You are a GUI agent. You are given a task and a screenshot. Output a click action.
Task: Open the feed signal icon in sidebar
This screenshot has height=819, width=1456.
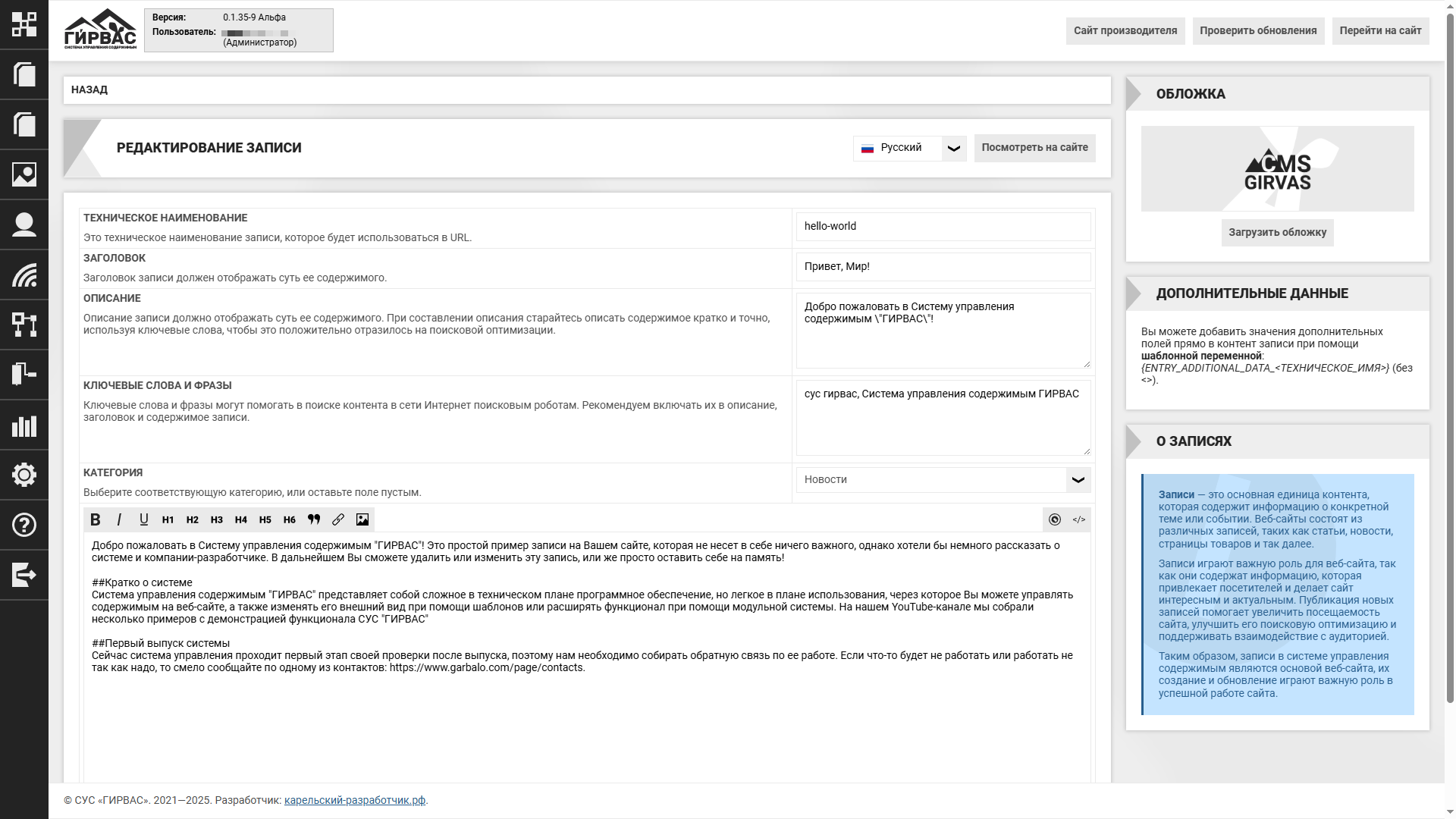click(x=24, y=275)
